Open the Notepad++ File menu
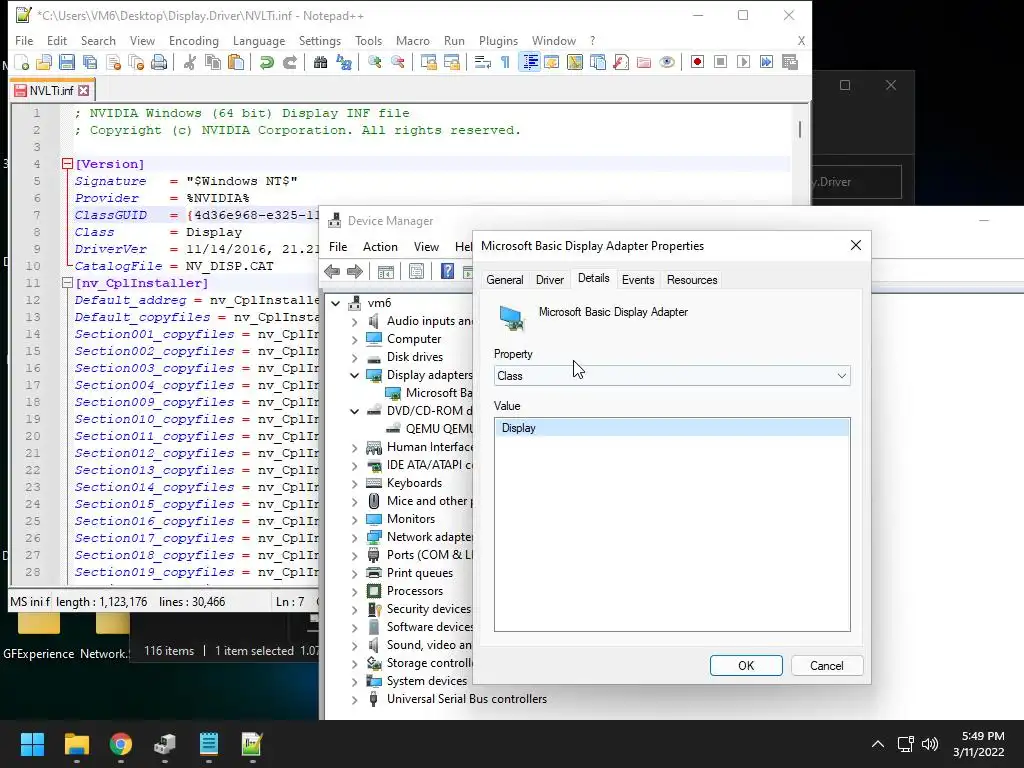 [x=24, y=40]
